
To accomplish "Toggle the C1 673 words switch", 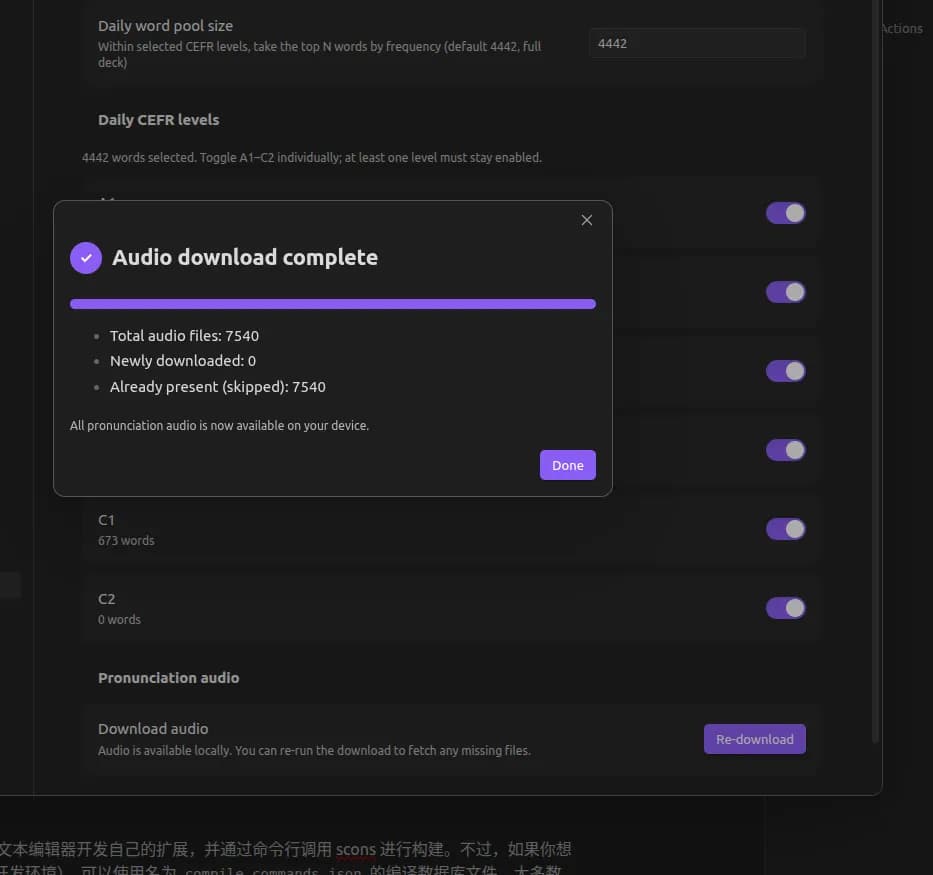I will click(785, 529).
